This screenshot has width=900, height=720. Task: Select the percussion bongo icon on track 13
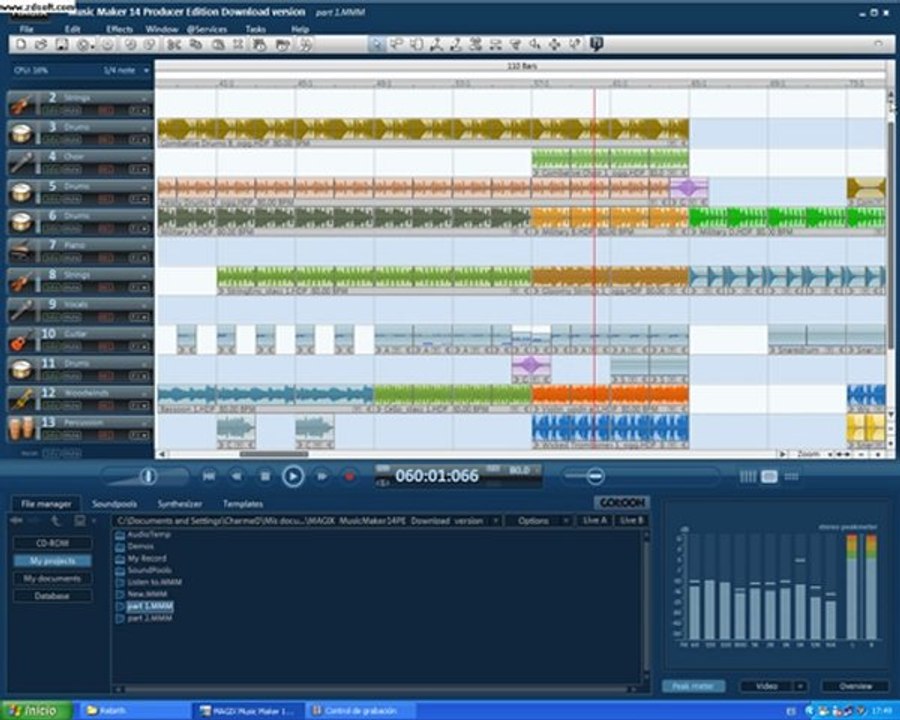click(x=19, y=429)
